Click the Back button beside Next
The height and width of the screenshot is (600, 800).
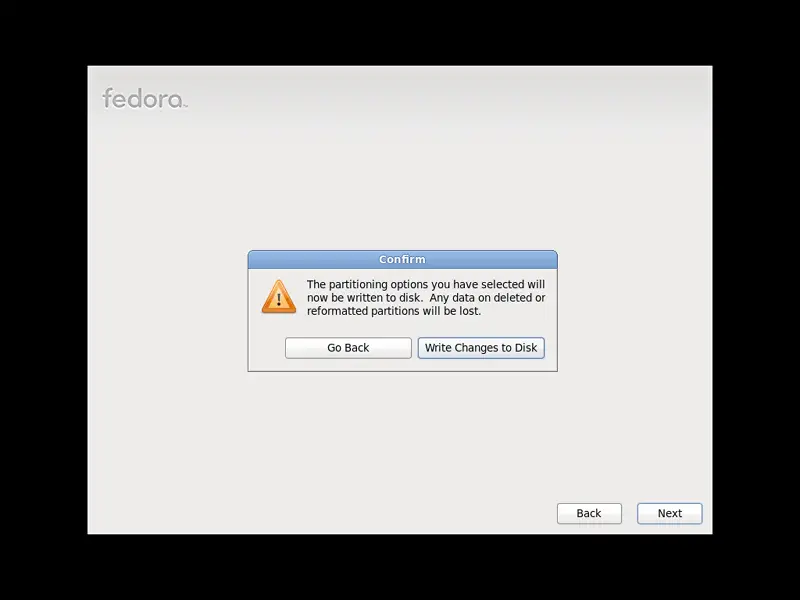[589, 513]
